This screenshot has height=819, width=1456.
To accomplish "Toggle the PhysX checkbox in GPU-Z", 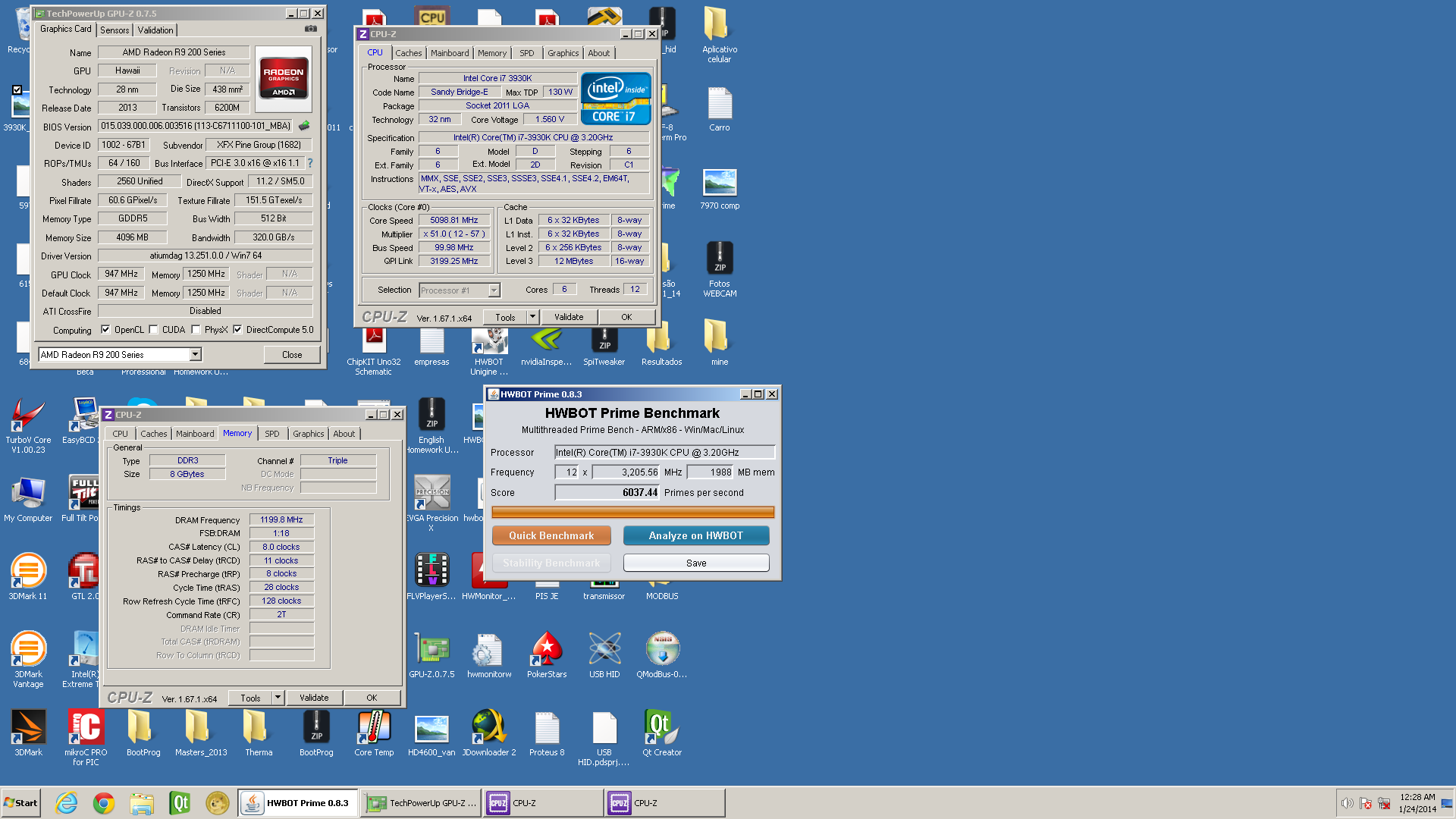I will tap(196, 330).
